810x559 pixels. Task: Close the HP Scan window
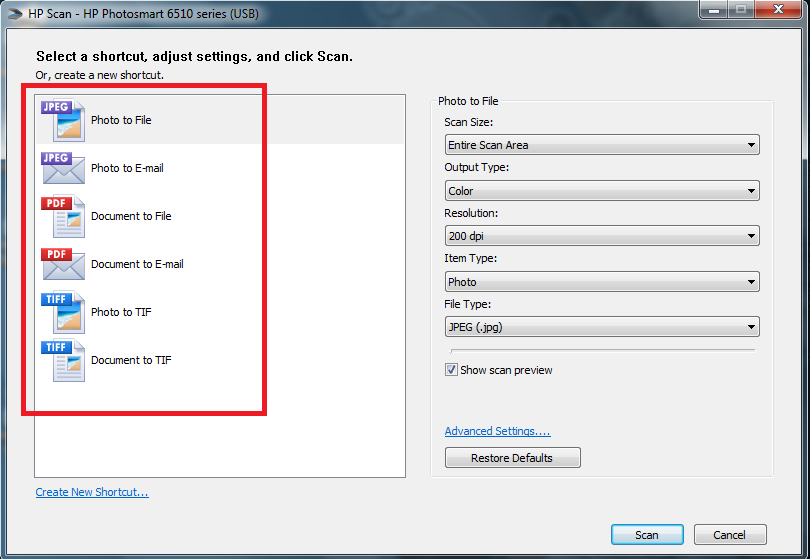pos(778,9)
